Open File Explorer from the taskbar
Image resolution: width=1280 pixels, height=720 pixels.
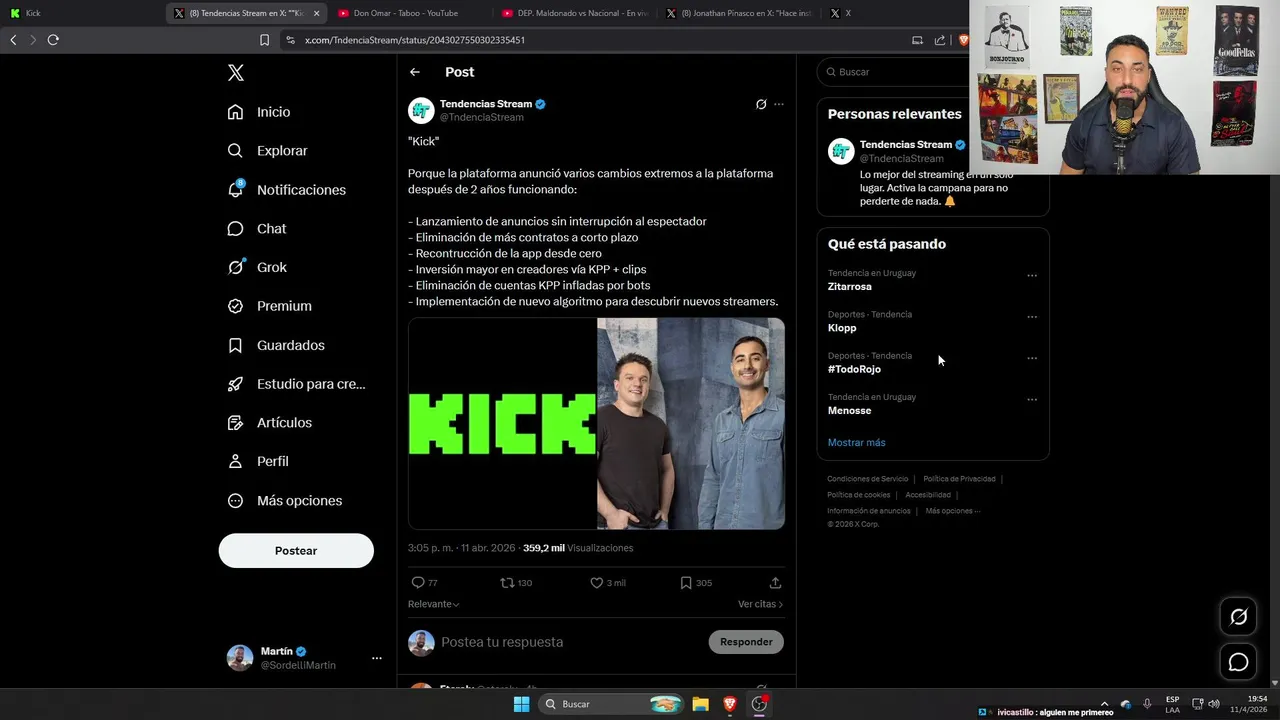tap(701, 704)
